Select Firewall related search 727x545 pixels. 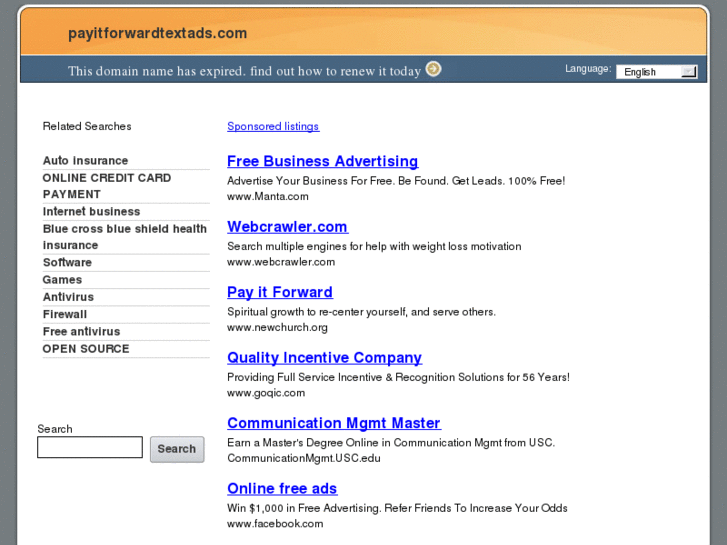[65, 314]
